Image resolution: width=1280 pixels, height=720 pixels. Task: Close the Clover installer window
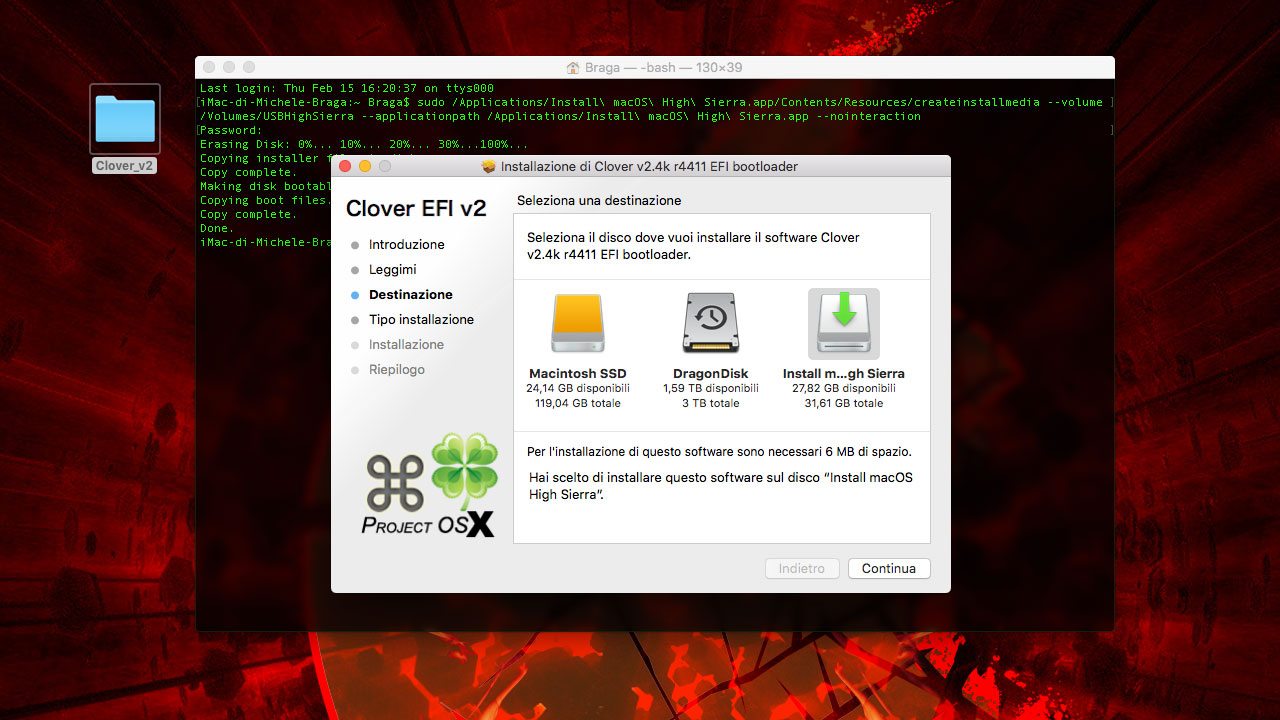coord(346,166)
